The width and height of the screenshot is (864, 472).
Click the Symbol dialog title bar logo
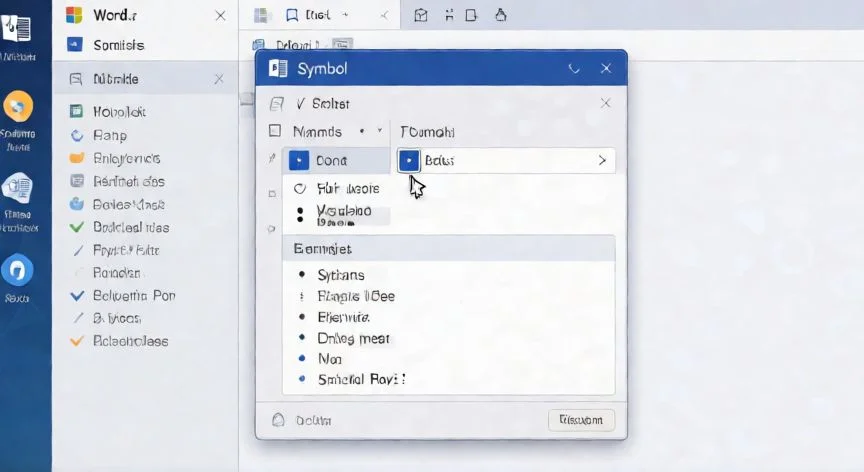click(x=278, y=68)
